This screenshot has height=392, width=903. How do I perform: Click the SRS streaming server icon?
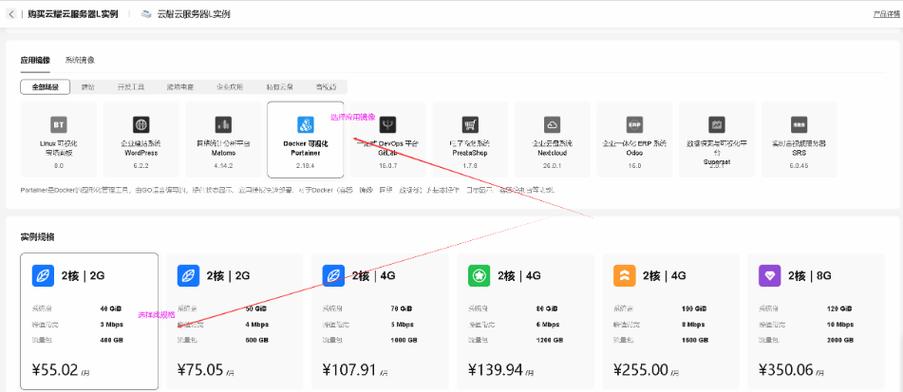799,125
